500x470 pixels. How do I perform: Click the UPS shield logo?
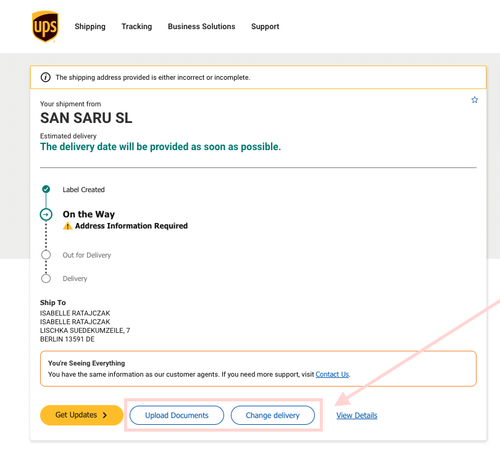[x=45, y=27]
